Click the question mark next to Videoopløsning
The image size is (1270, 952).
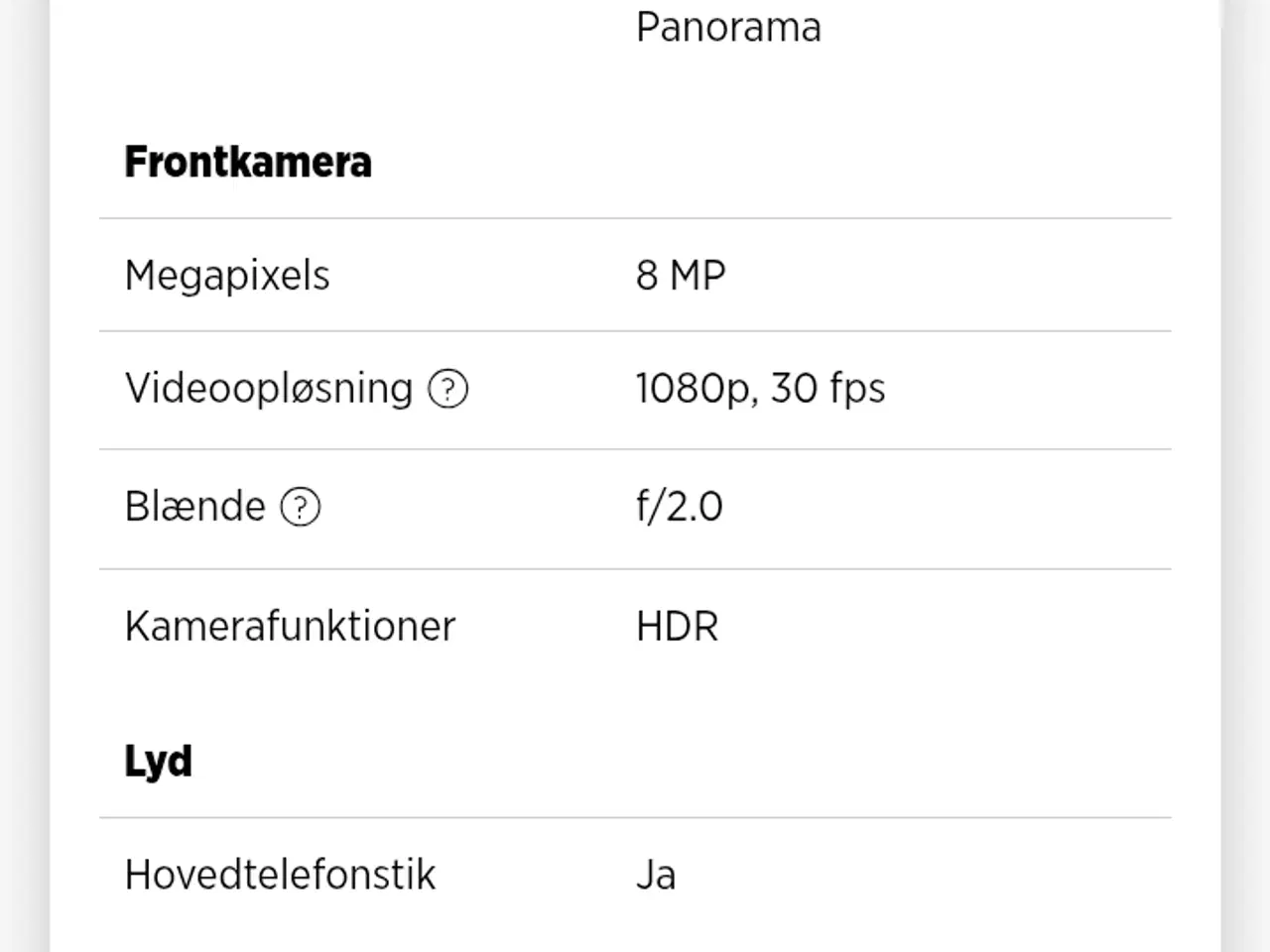[448, 389]
